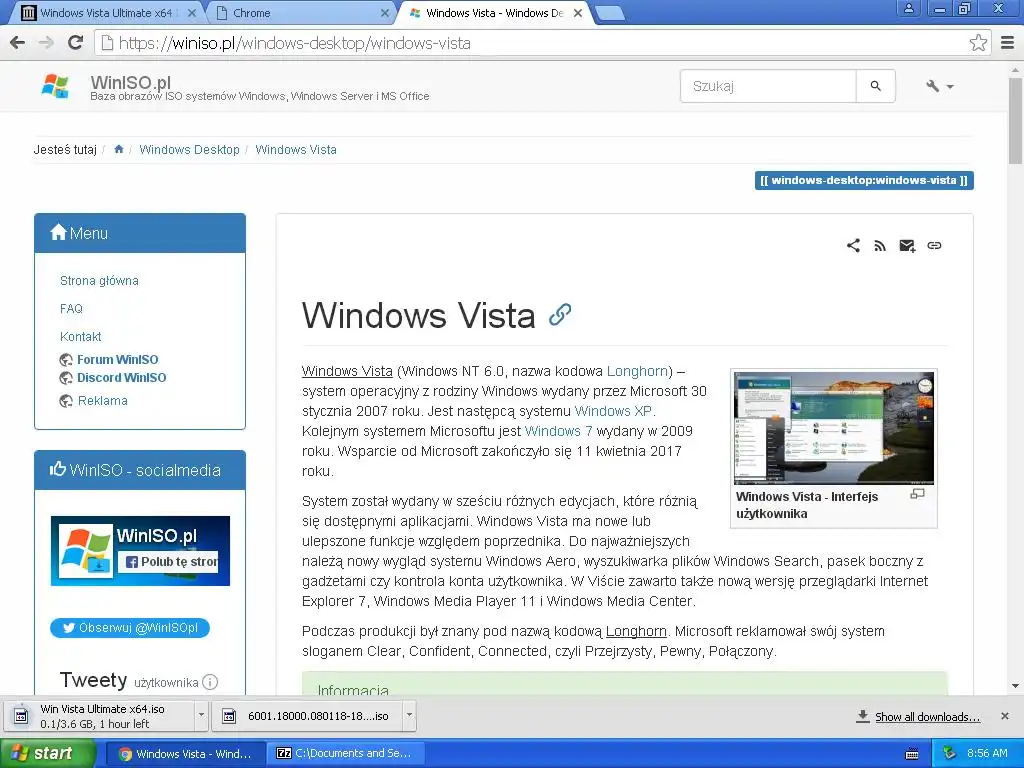Bookmark this page with the star icon
Screen dimensions: 1024x768
click(978, 43)
